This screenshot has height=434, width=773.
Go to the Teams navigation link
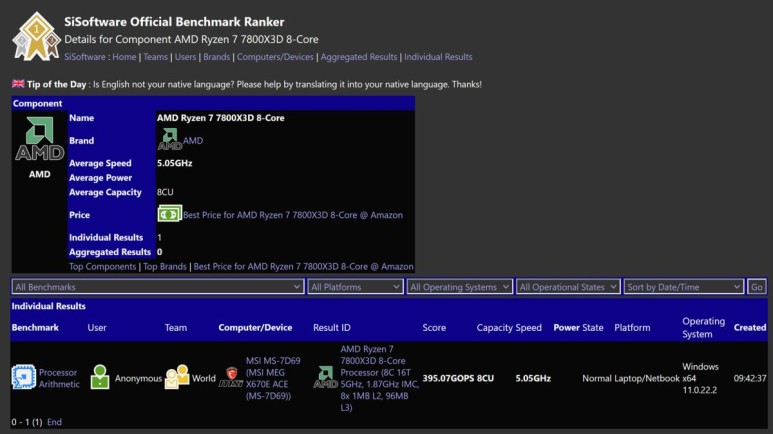[x=155, y=57]
